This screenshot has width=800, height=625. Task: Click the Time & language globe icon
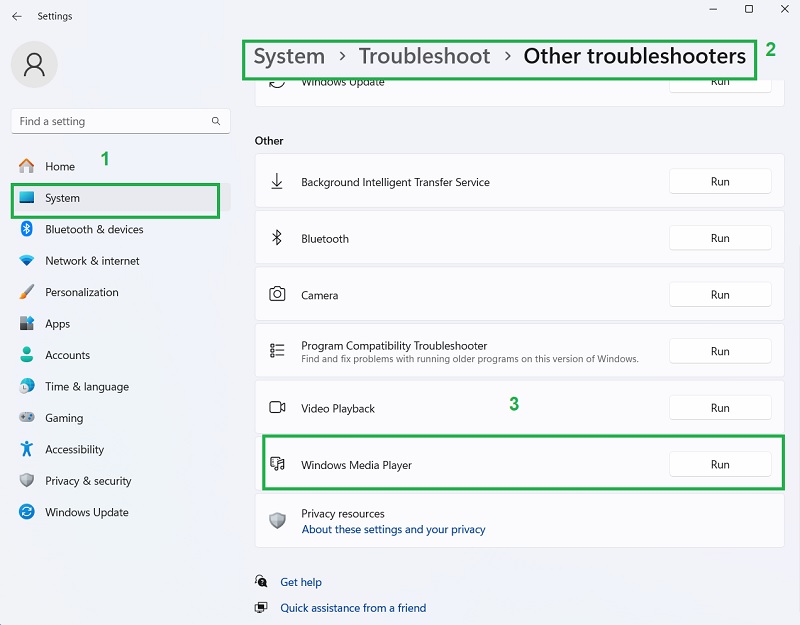tap(27, 386)
